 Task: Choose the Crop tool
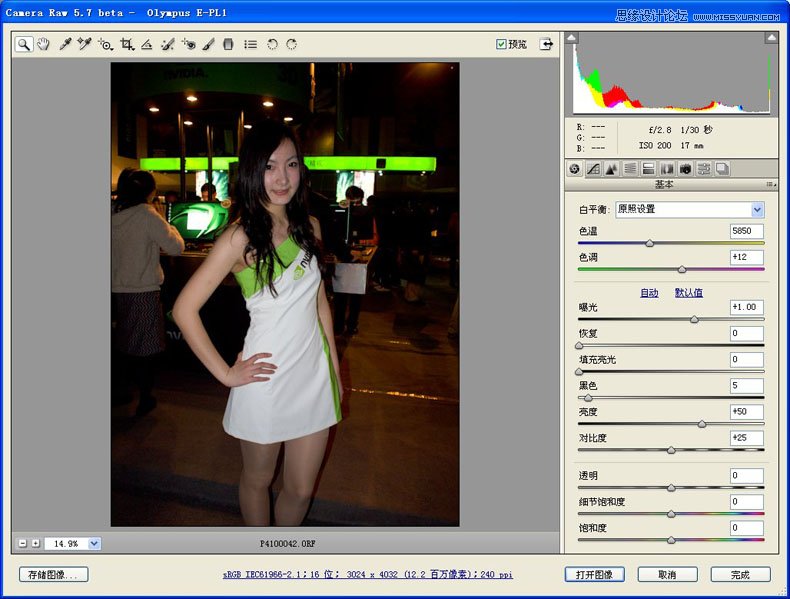point(126,44)
